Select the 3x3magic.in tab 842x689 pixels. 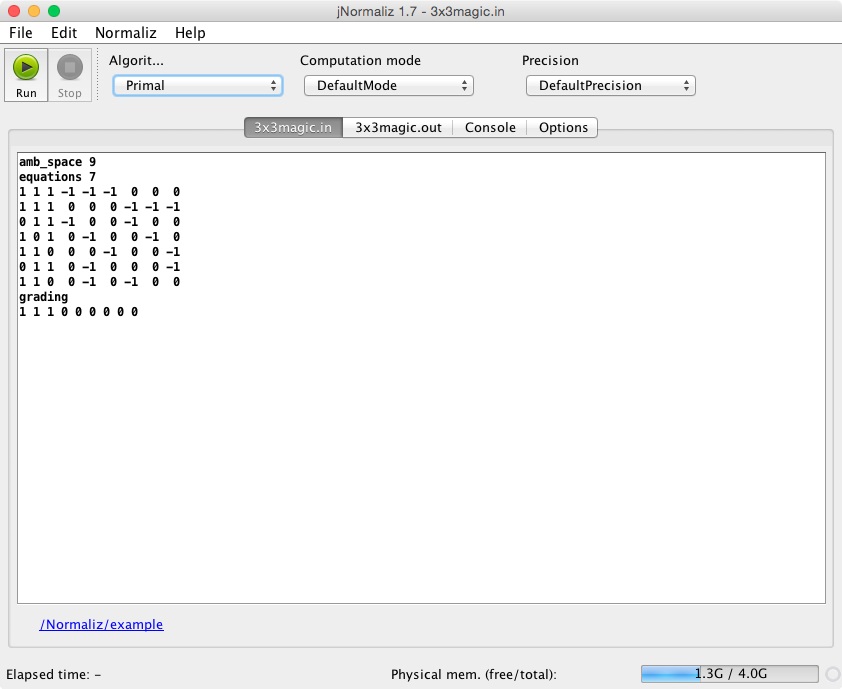(x=293, y=128)
